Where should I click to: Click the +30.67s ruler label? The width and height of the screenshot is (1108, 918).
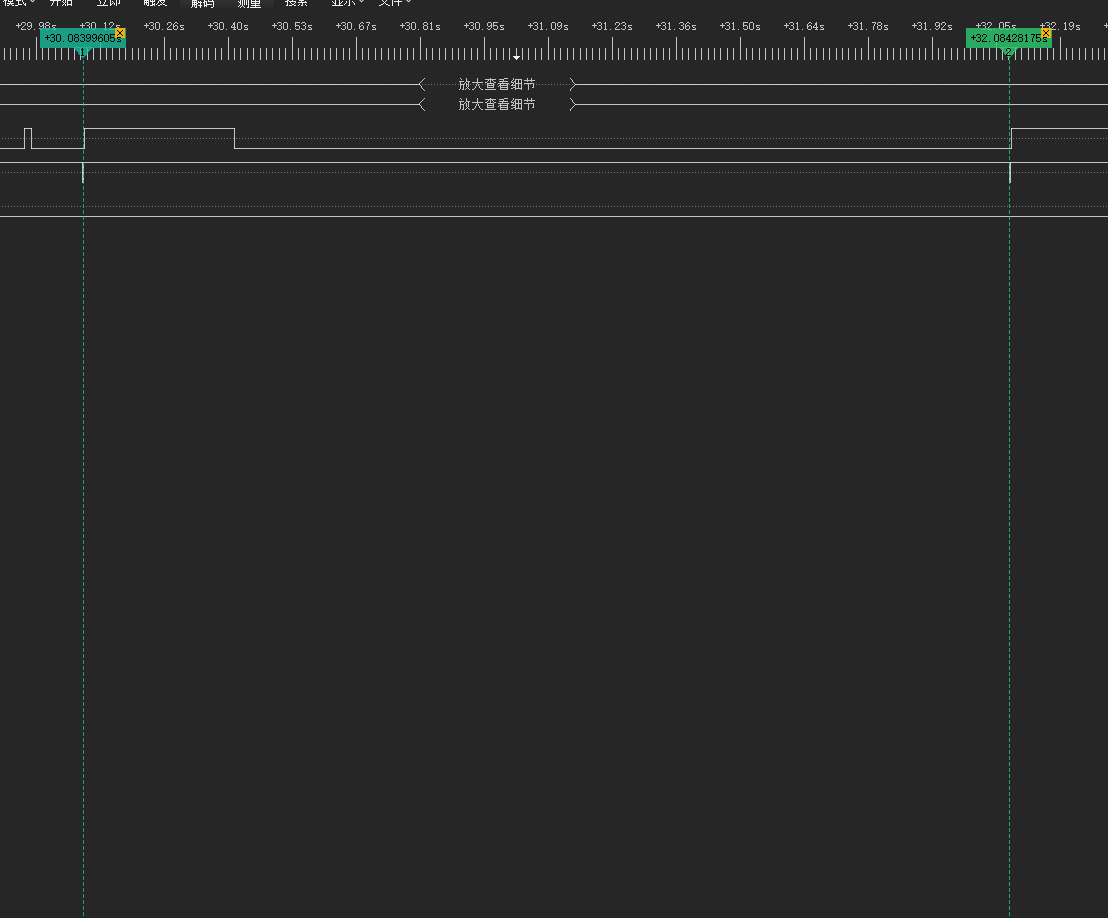(356, 26)
